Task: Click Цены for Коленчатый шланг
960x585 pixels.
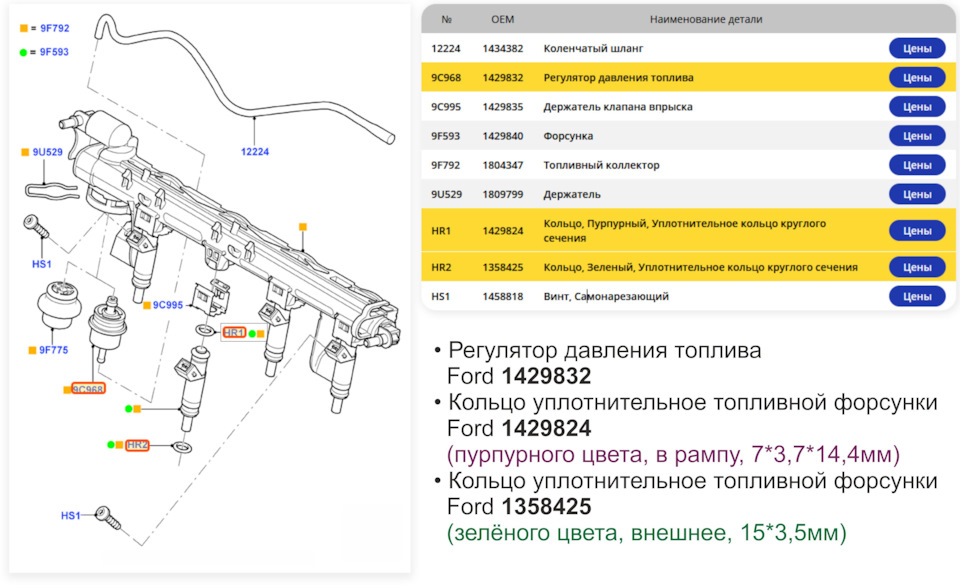Action: click(916, 47)
